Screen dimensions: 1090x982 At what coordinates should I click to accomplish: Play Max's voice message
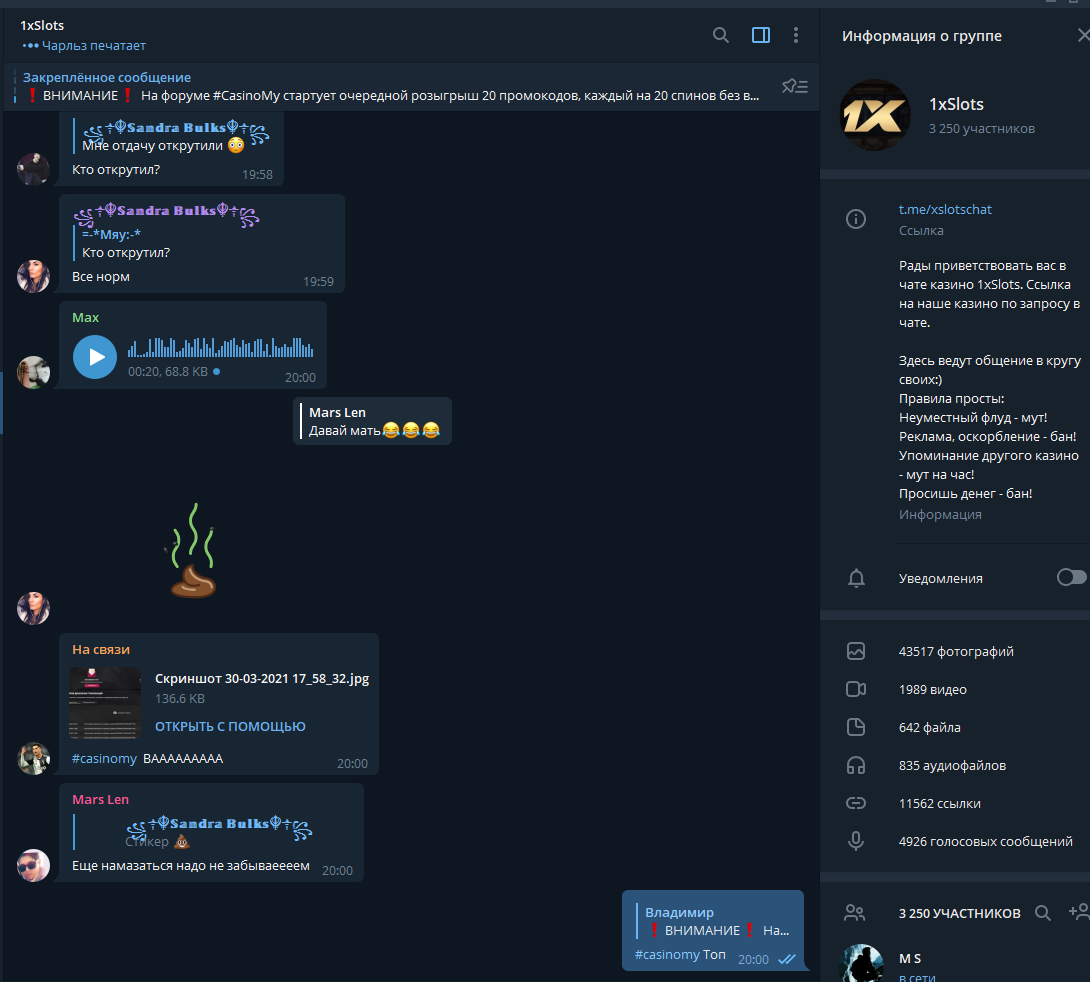pos(95,357)
